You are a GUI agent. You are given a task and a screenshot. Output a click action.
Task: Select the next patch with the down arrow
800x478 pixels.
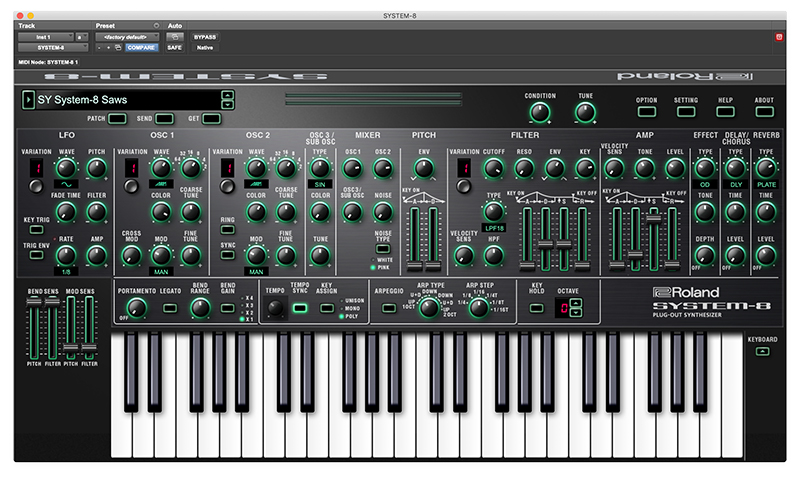[228, 105]
